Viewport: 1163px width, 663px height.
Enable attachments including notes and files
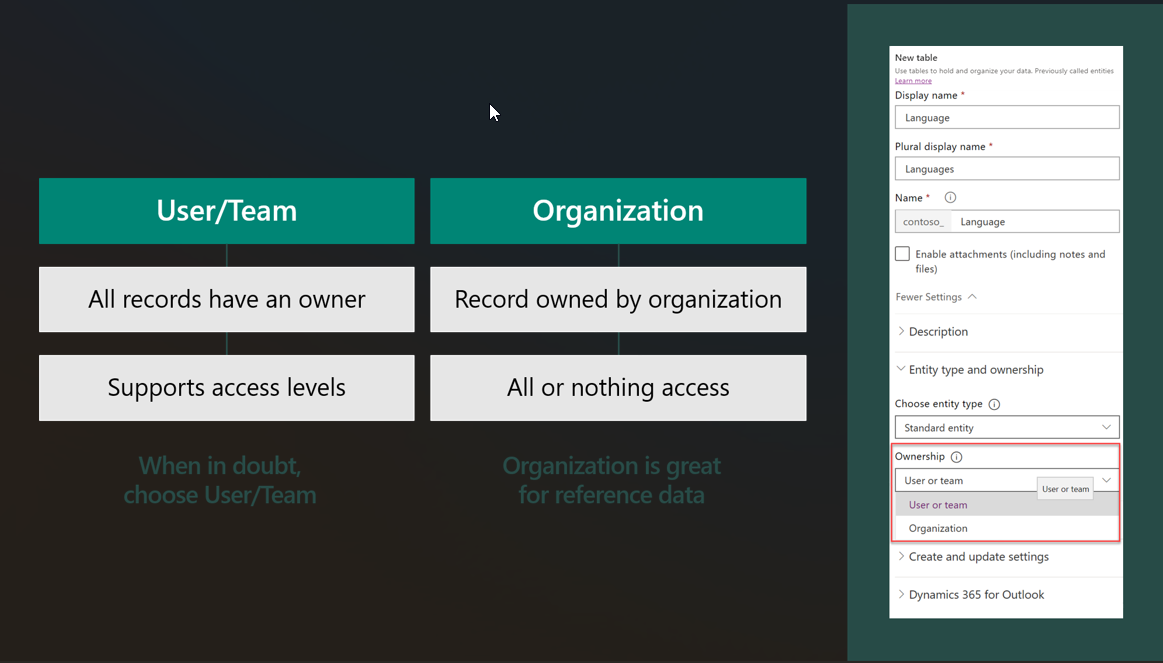pyautogui.click(x=902, y=254)
